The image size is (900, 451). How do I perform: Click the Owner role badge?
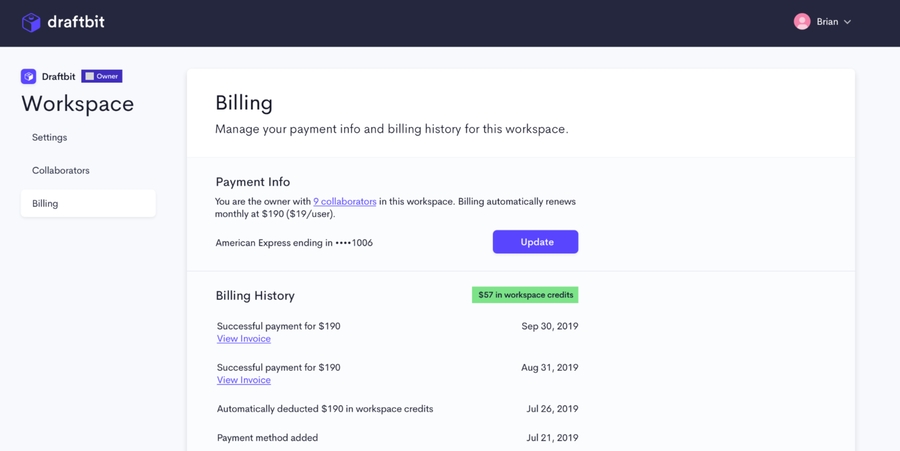(x=102, y=76)
